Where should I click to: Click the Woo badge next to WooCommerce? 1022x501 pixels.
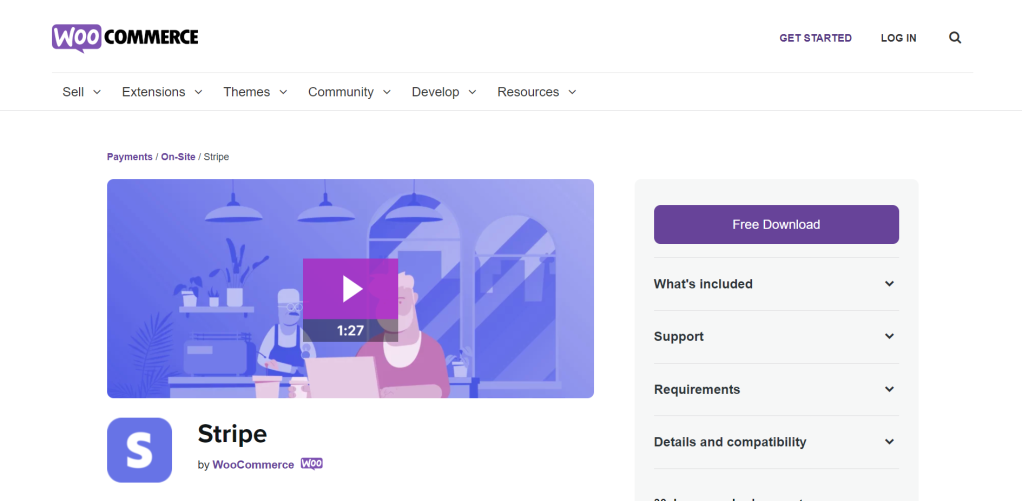pyautogui.click(x=312, y=464)
